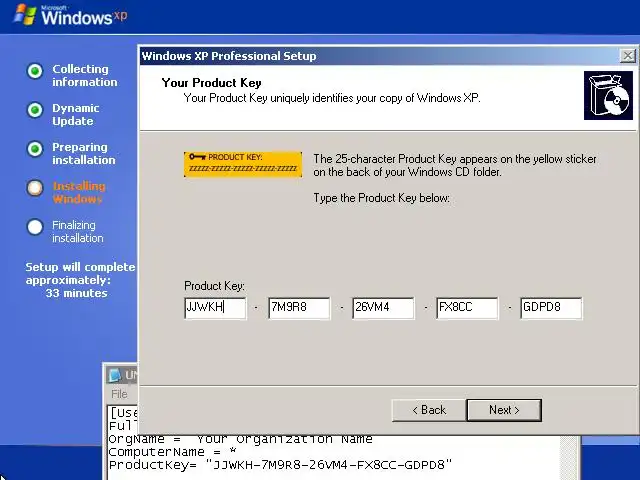The image size is (640, 480).
Task: Click the CD box setup icon
Action: [608, 96]
